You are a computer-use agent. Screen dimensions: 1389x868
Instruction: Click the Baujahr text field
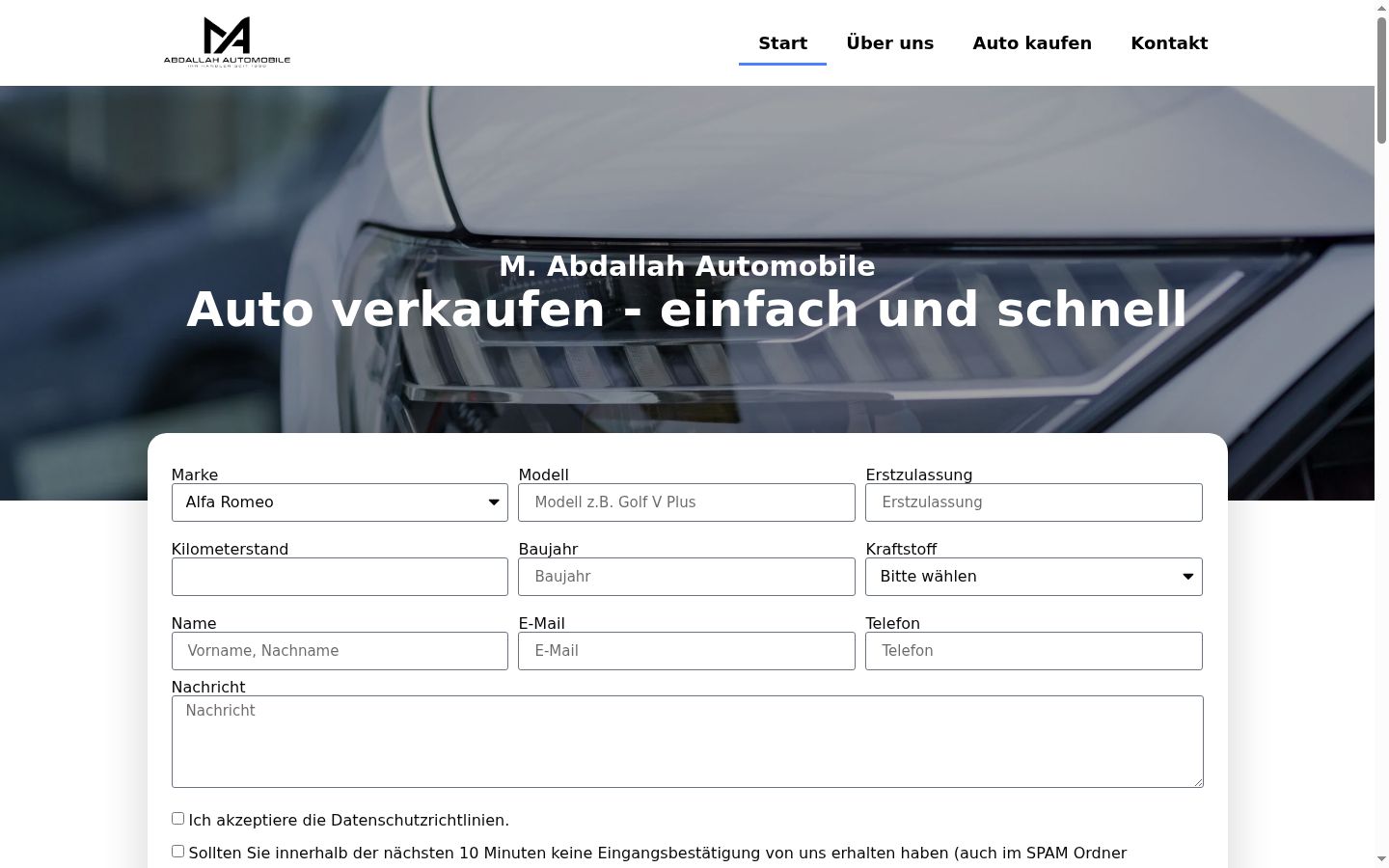tap(687, 577)
